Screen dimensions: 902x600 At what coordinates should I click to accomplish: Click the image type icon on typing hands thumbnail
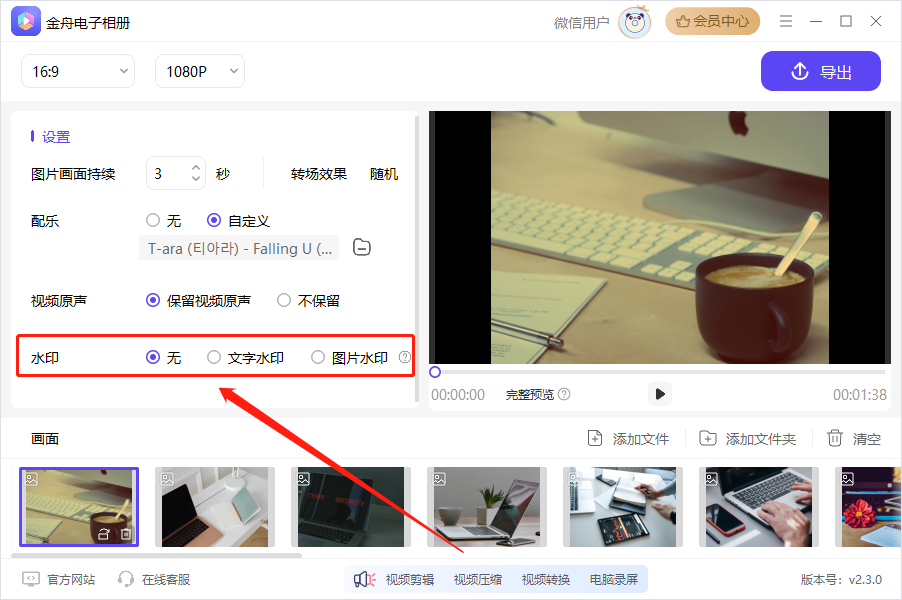point(712,479)
